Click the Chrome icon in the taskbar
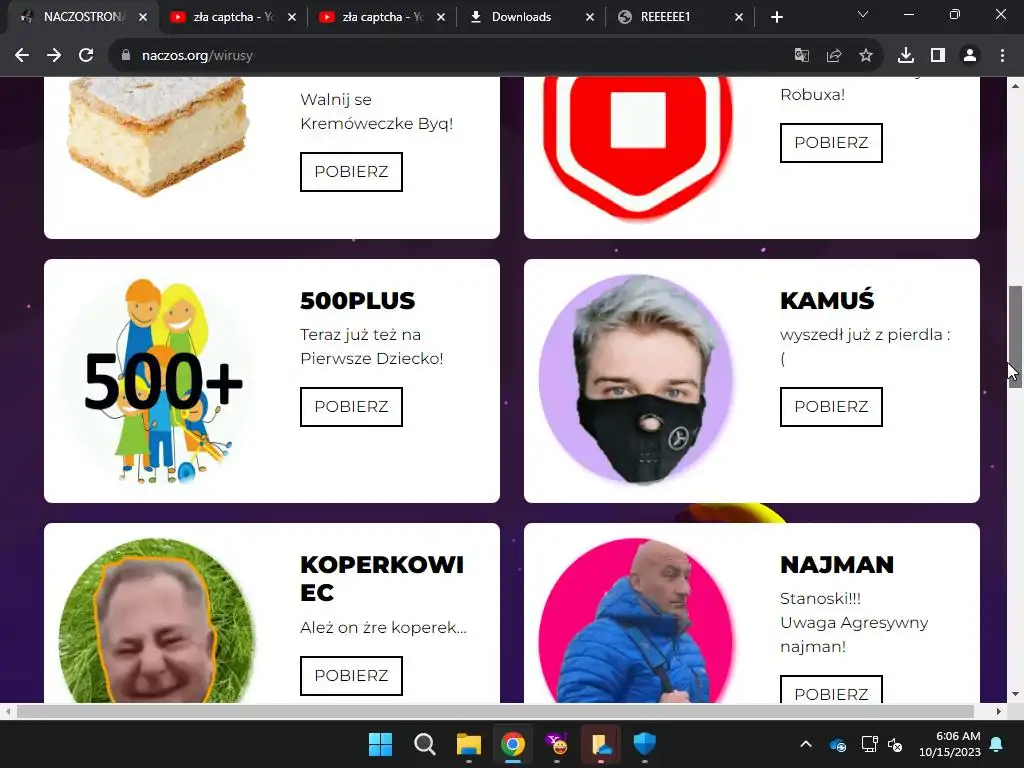Viewport: 1024px width, 768px height. coord(513,744)
